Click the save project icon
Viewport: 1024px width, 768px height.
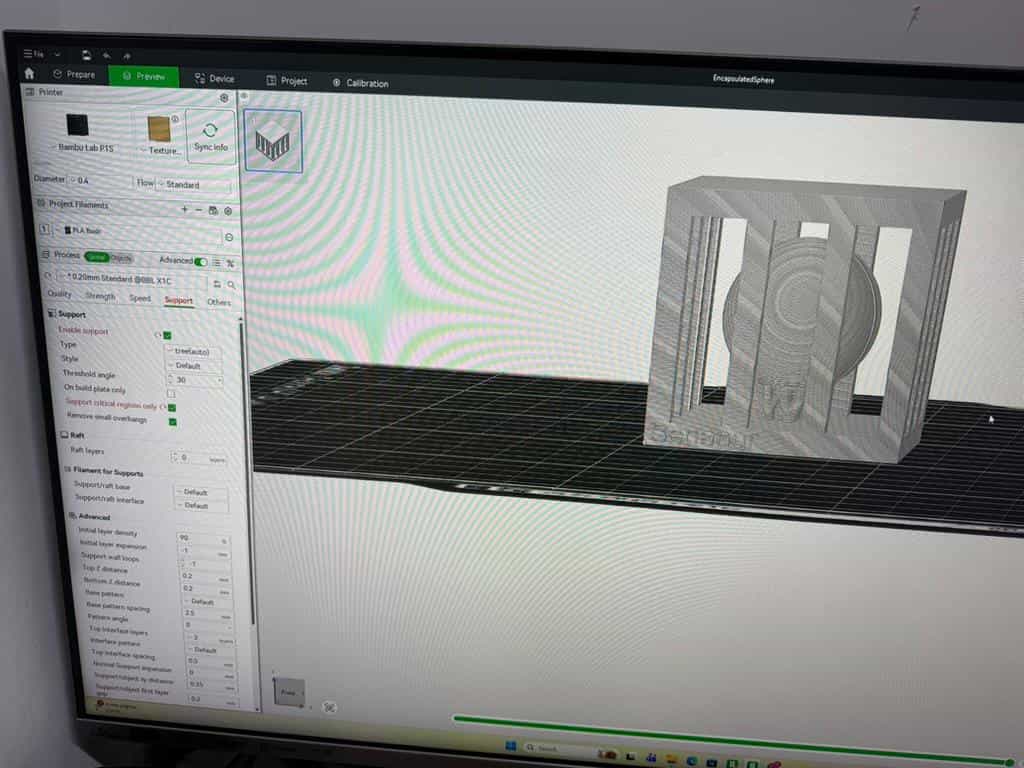(86, 56)
